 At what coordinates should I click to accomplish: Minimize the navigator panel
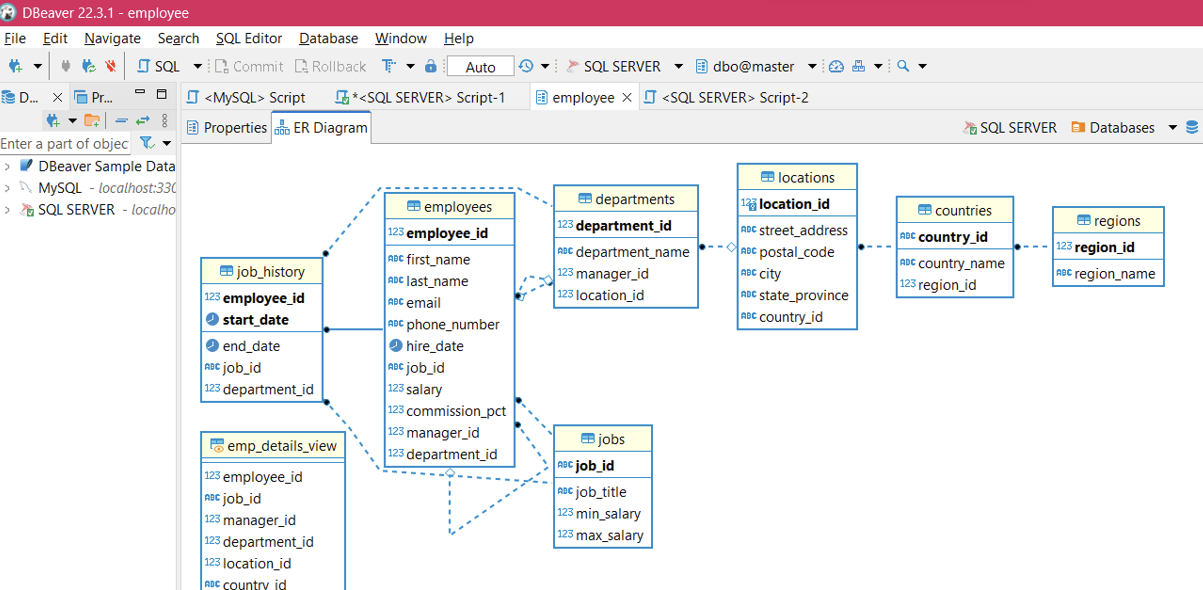pos(139,93)
